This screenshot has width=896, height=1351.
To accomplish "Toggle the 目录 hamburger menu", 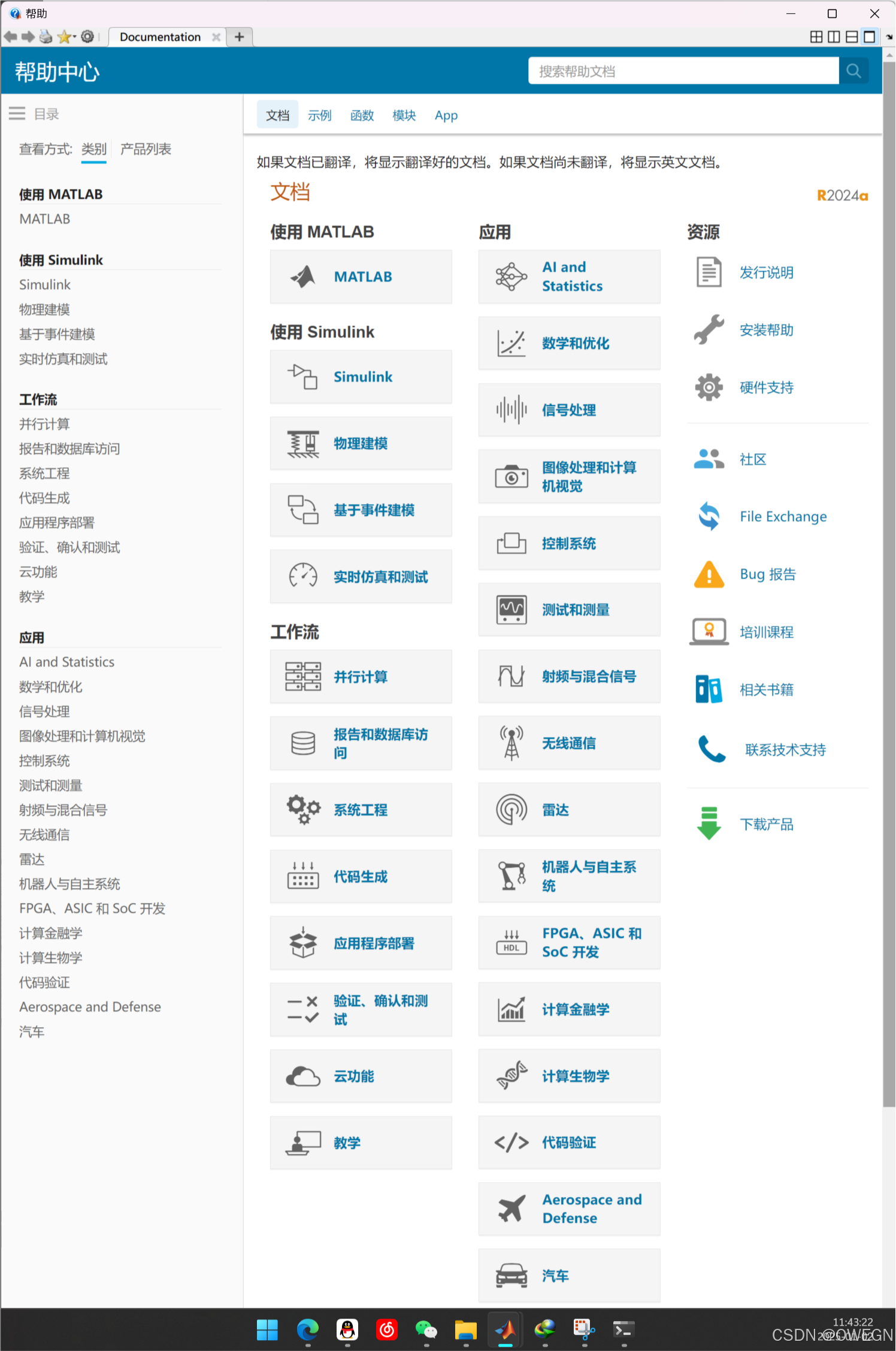I will (17, 114).
